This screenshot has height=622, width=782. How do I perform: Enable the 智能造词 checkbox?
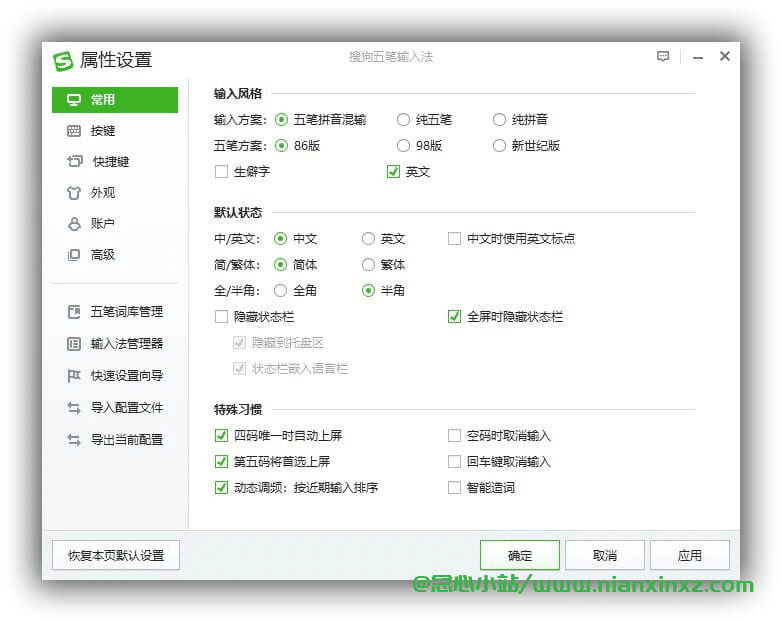454,487
